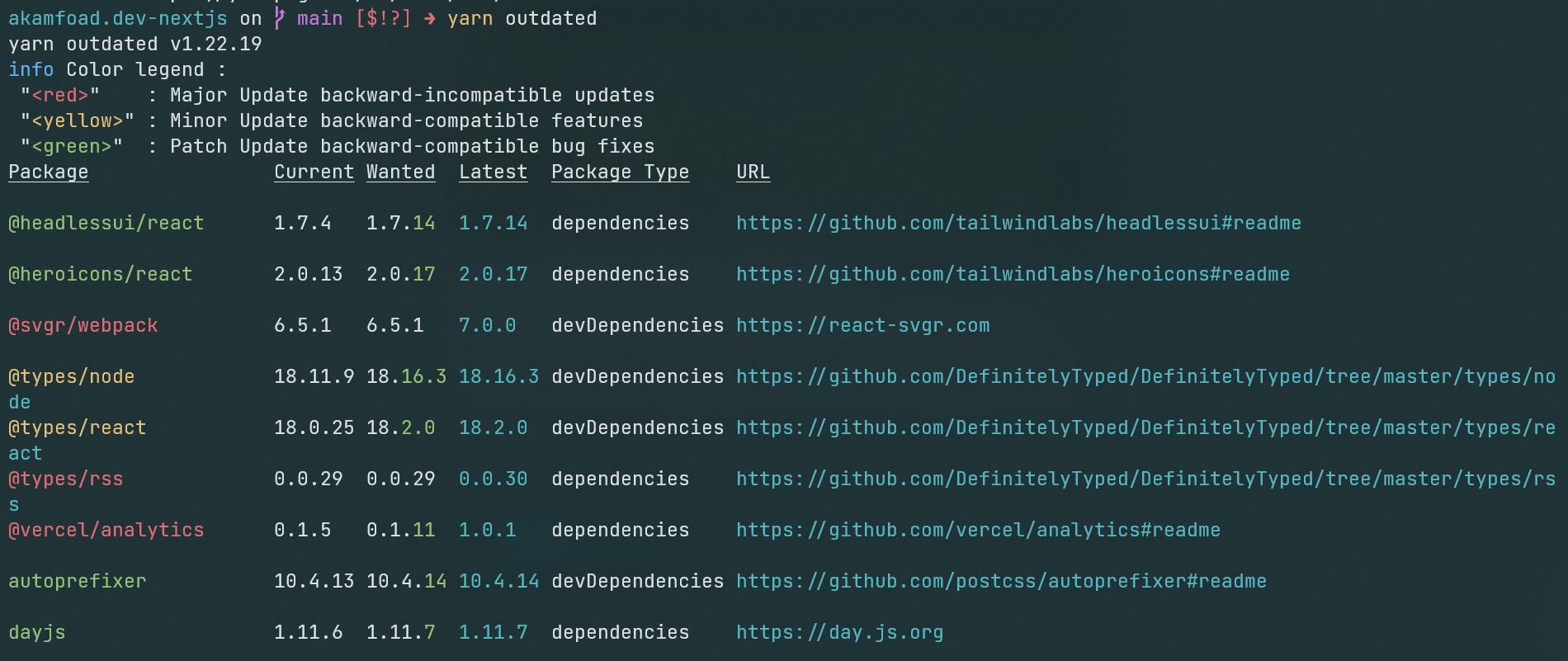Click latest version 0.0.30 for types/rss

click(x=494, y=479)
